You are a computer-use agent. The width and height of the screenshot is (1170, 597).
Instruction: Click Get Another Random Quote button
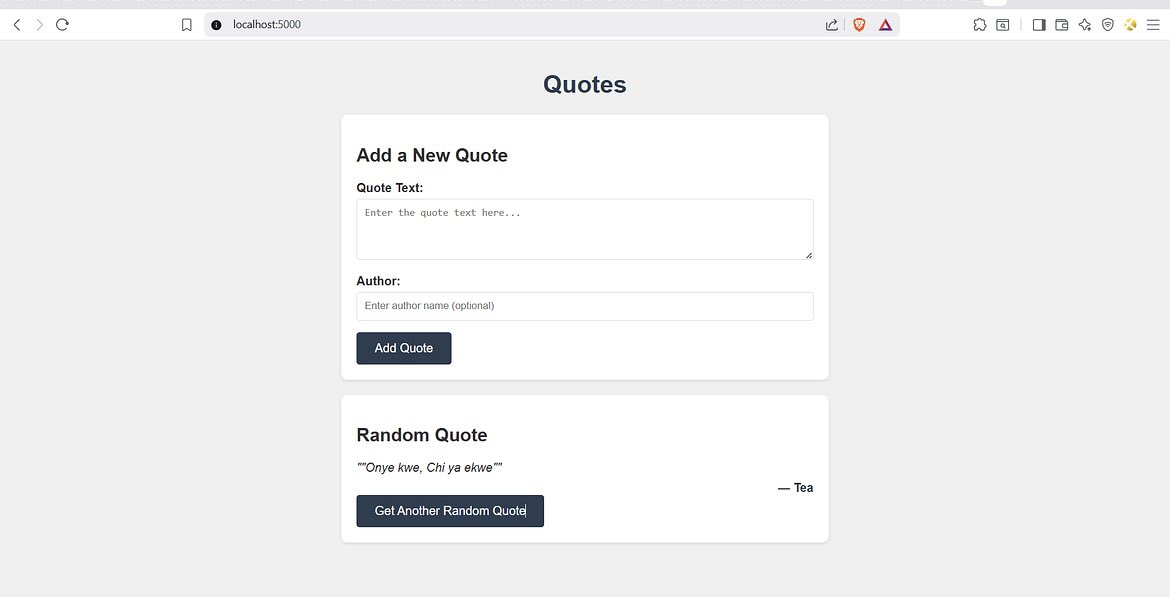point(450,511)
